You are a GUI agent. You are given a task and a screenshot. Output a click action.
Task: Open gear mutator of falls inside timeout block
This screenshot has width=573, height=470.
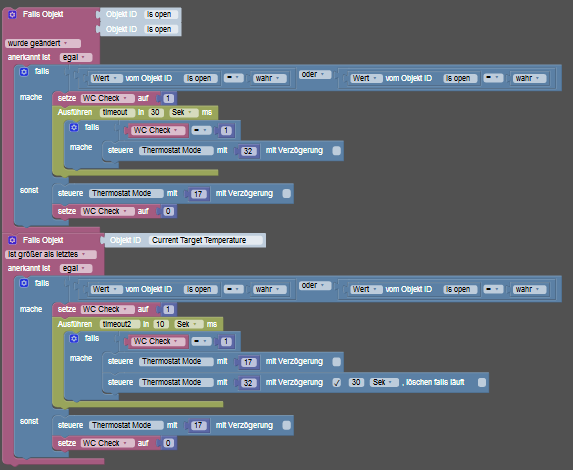(x=74, y=128)
